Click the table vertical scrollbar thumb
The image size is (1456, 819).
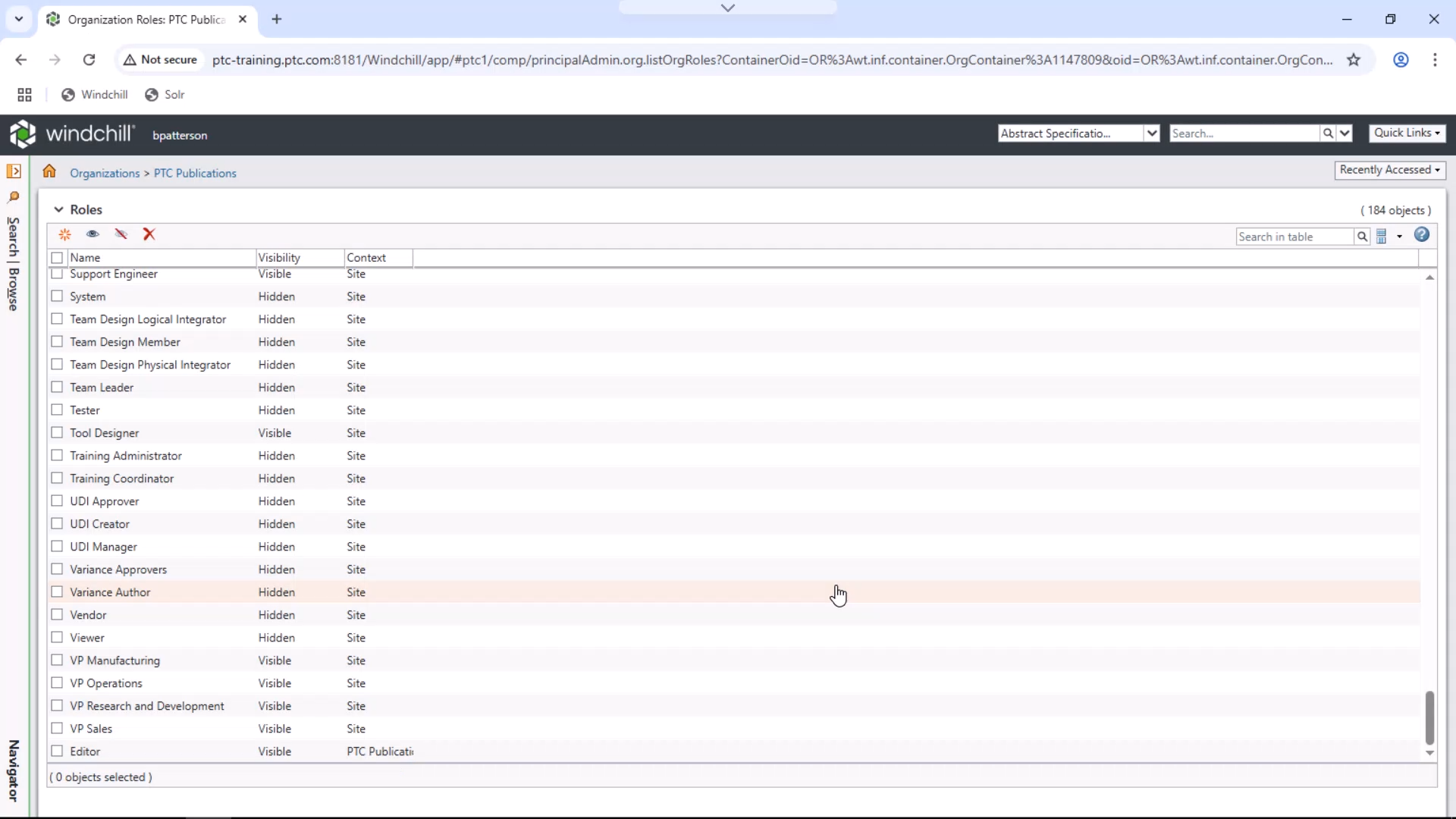click(1429, 717)
